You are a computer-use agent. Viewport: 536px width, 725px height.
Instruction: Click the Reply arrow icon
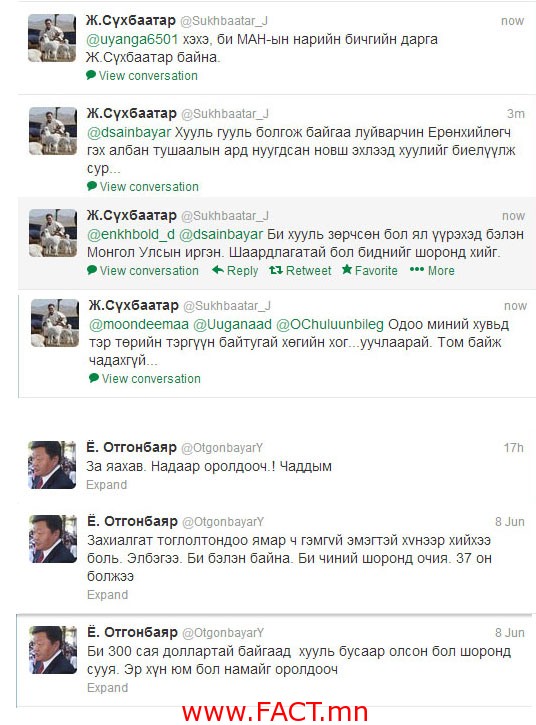217,270
